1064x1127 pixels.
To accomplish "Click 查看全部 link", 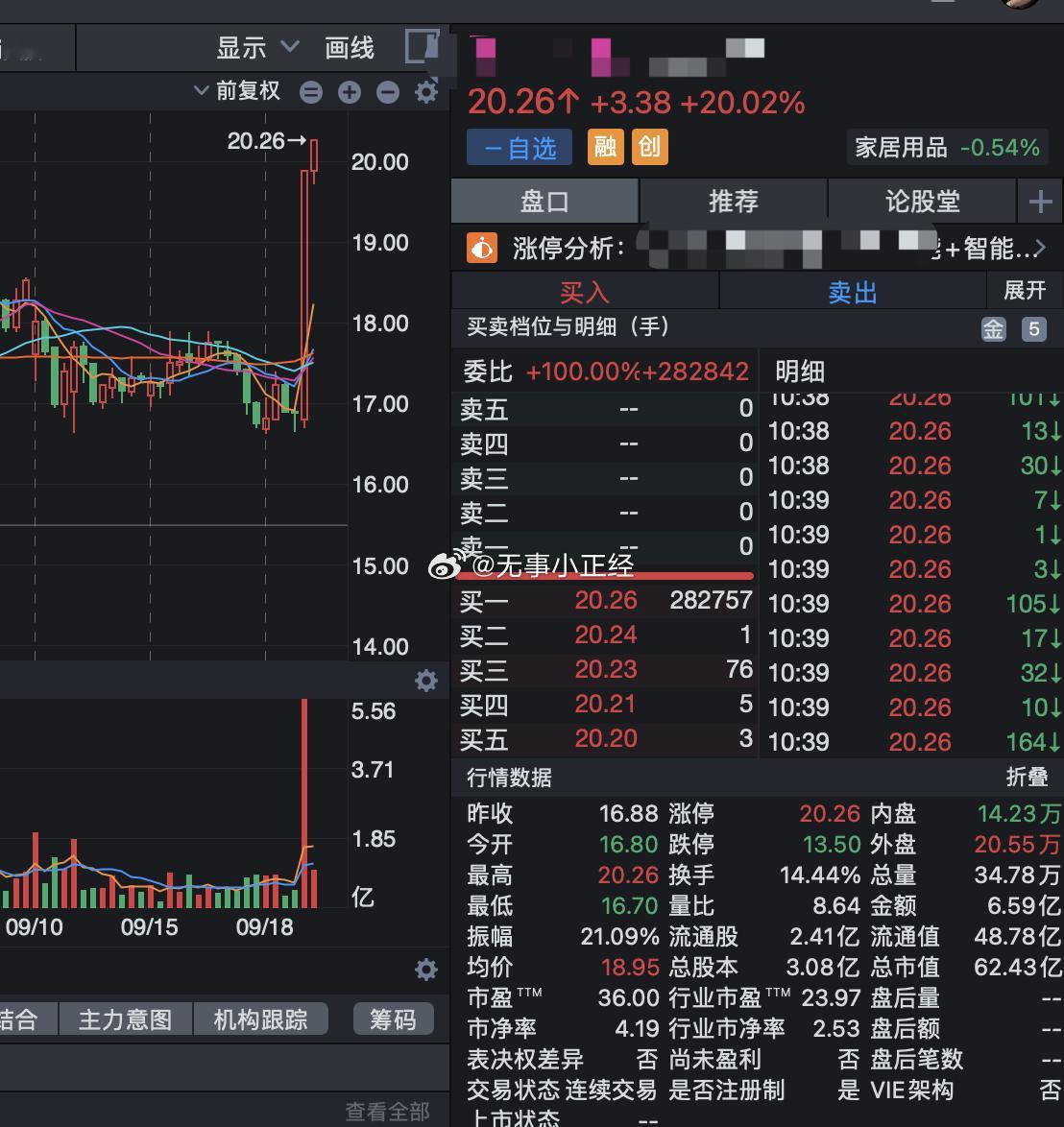I will tap(388, 1112).
